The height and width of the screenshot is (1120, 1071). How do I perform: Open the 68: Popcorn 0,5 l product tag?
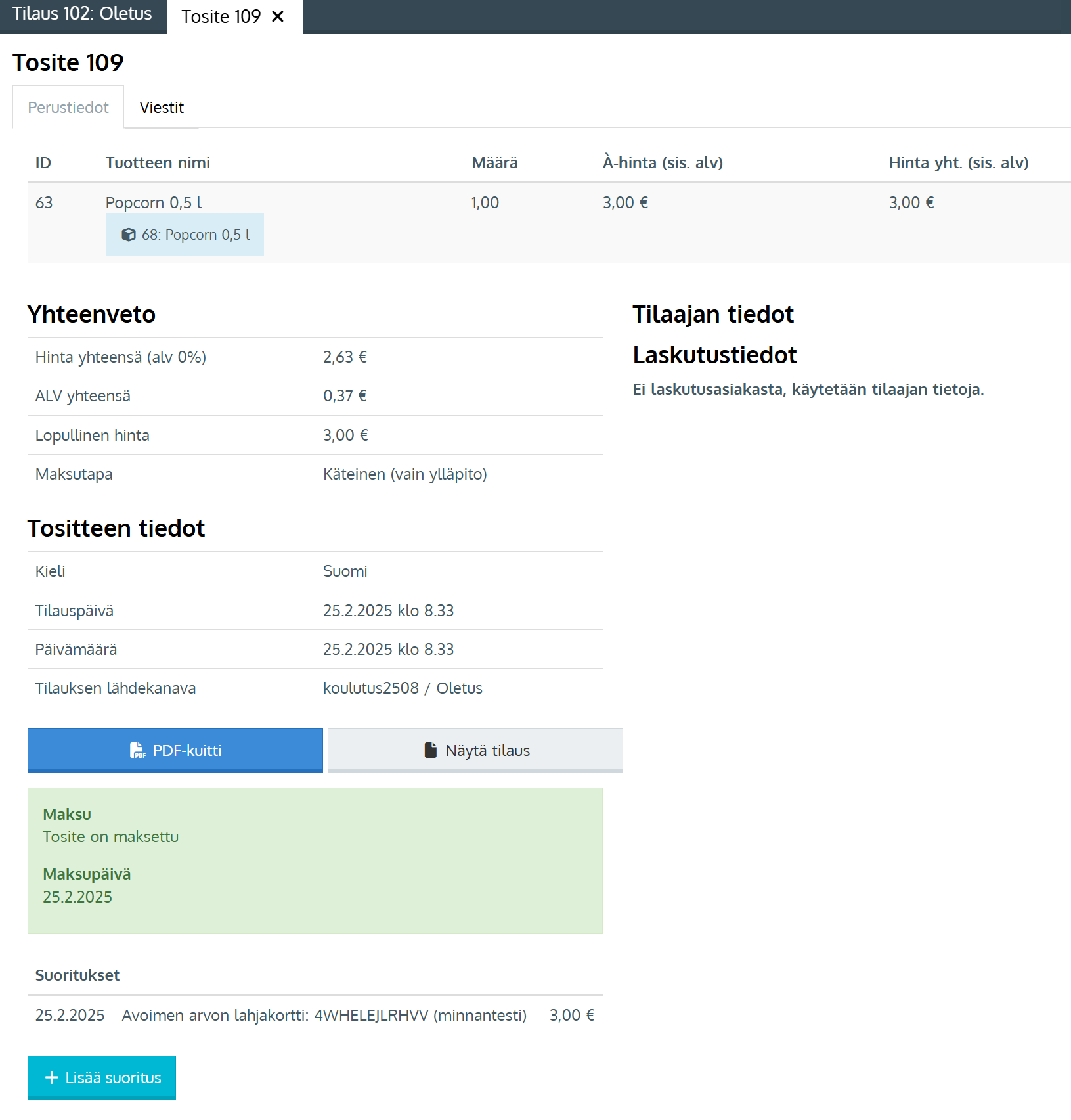coord(185,235)
